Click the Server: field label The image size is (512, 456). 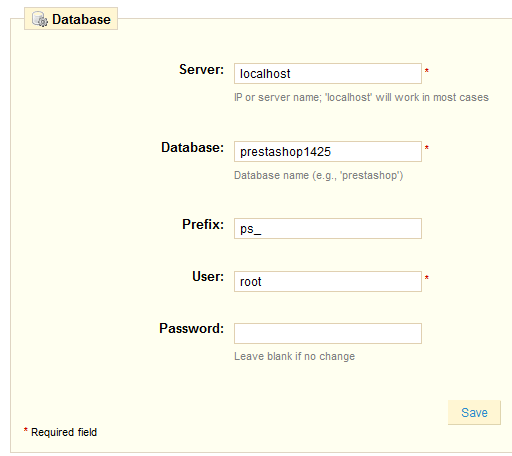click(x=201, y=69)
